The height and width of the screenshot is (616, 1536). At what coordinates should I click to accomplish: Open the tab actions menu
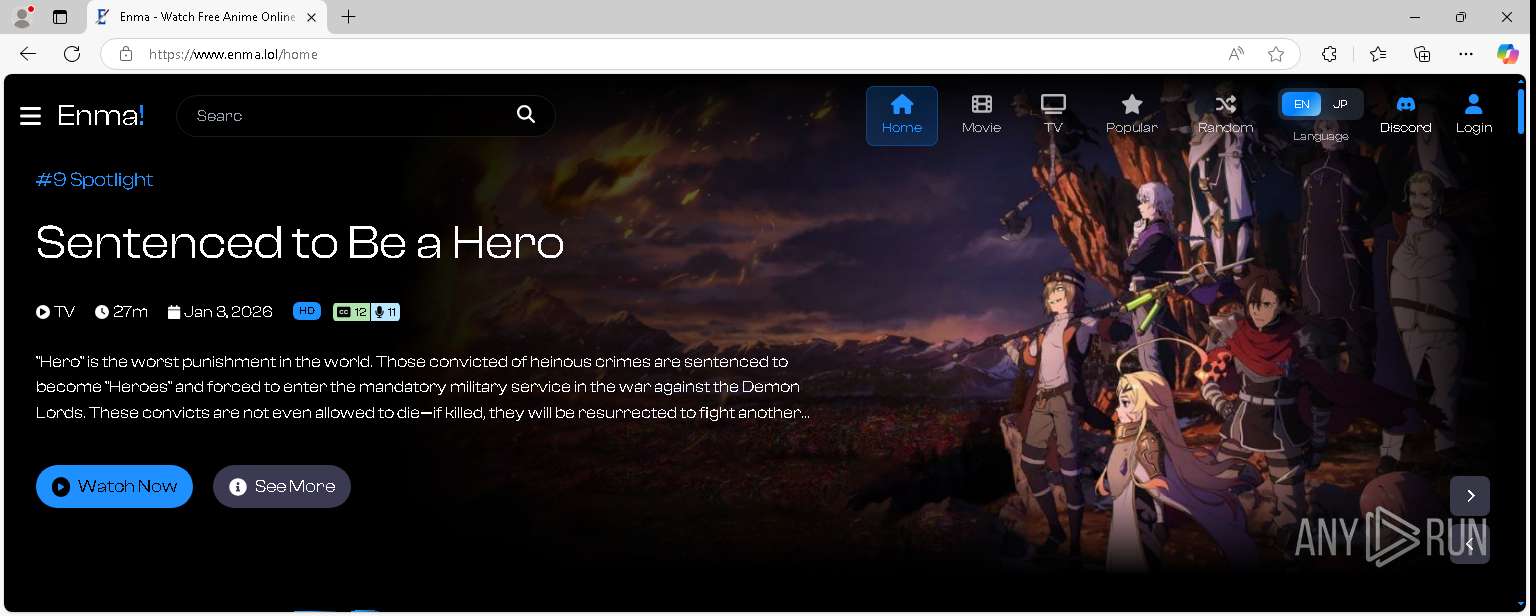tap(60, 17)
